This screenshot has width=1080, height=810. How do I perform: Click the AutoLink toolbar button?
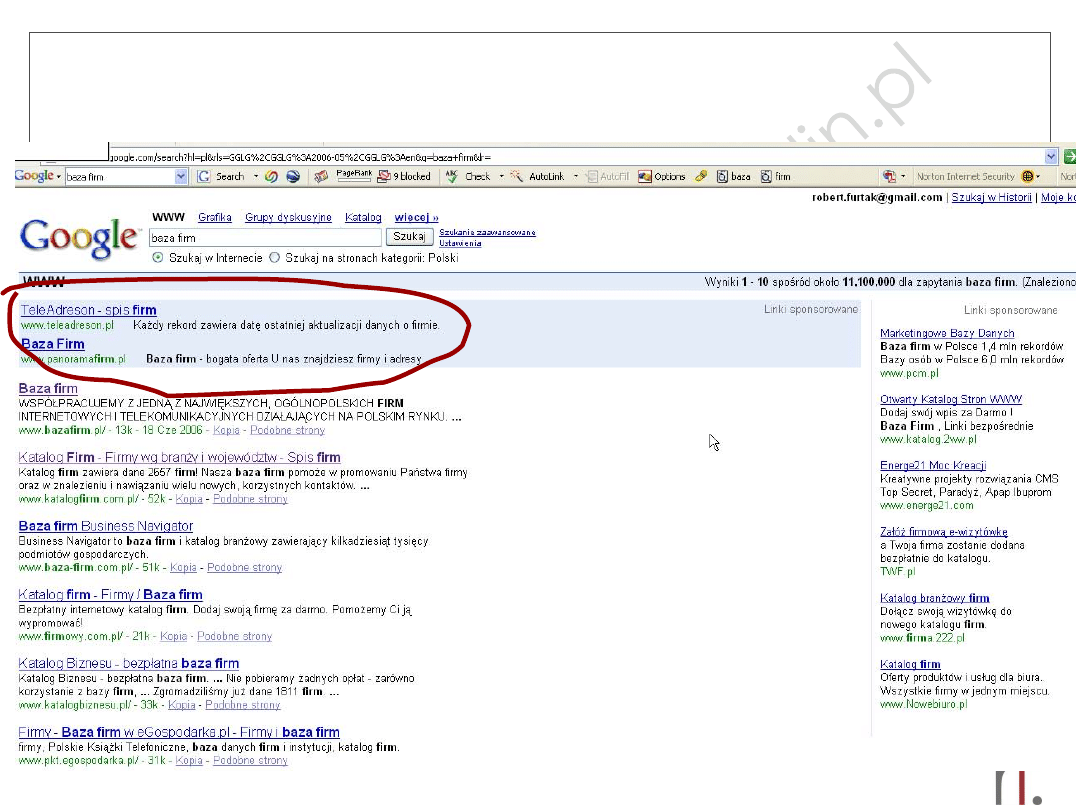tap(538, 177)
